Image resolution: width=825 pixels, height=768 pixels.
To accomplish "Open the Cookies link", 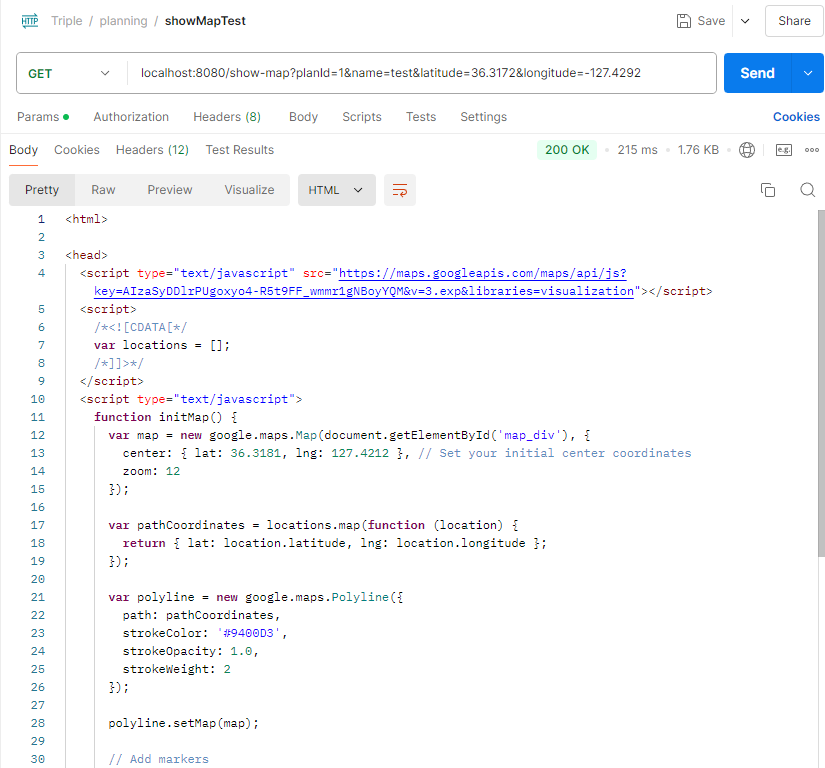I will [x=796, y=117].
